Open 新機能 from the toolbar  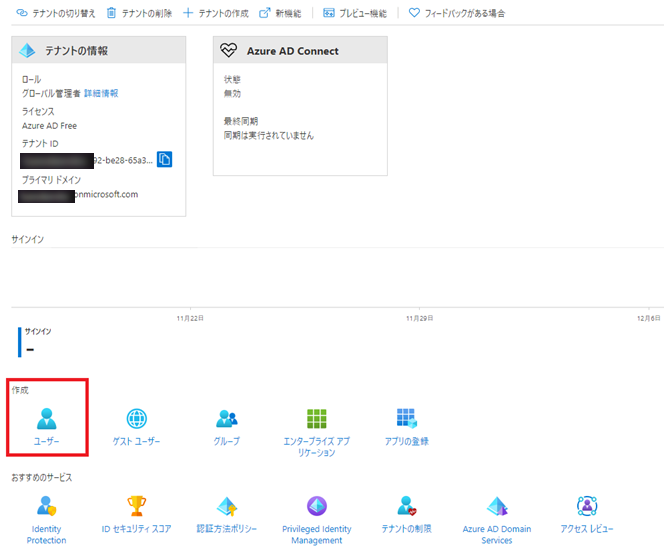[x=288, y=13]
